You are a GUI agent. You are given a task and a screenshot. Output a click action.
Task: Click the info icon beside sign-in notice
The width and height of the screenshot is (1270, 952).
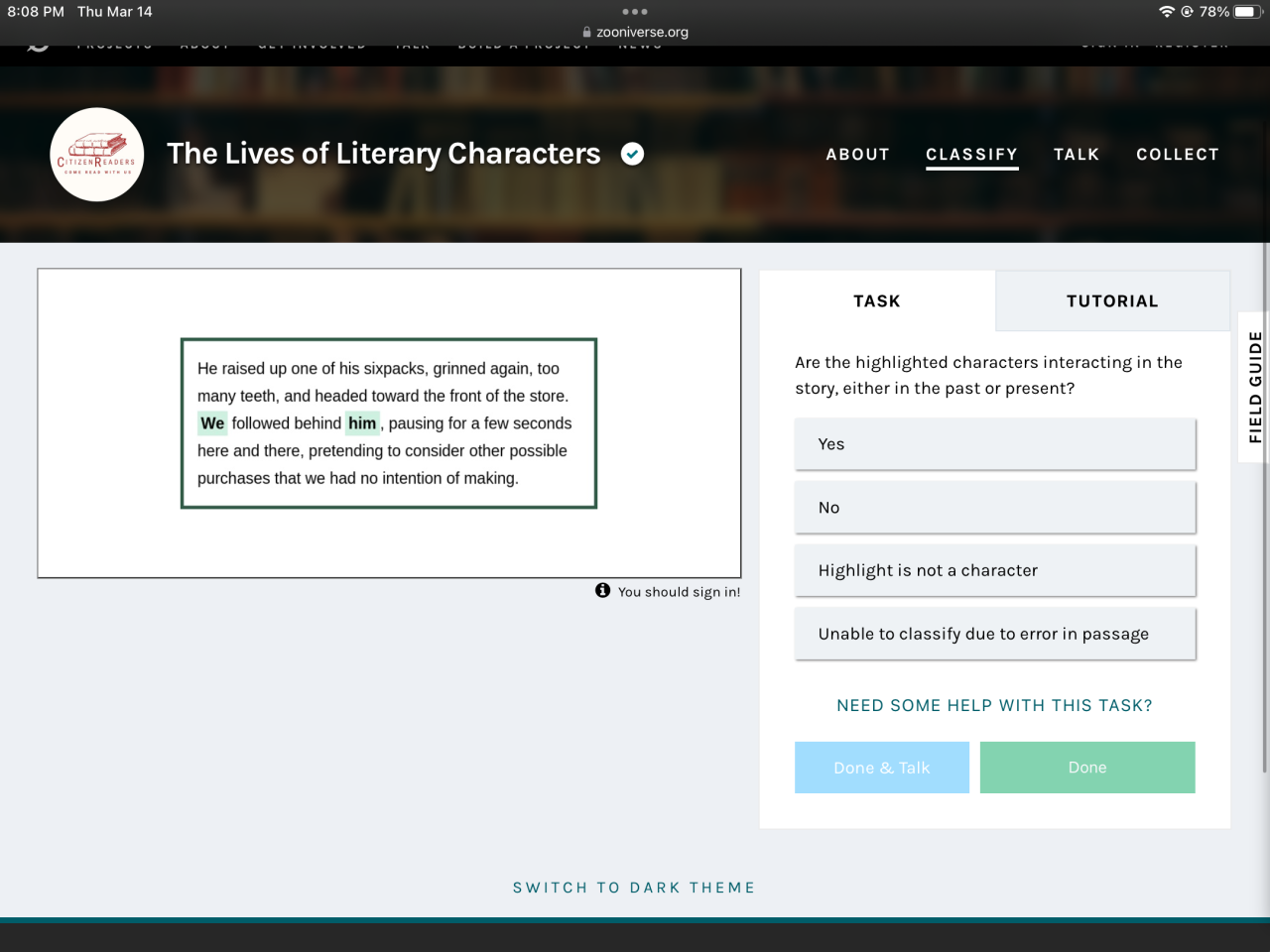coord(602,590)
